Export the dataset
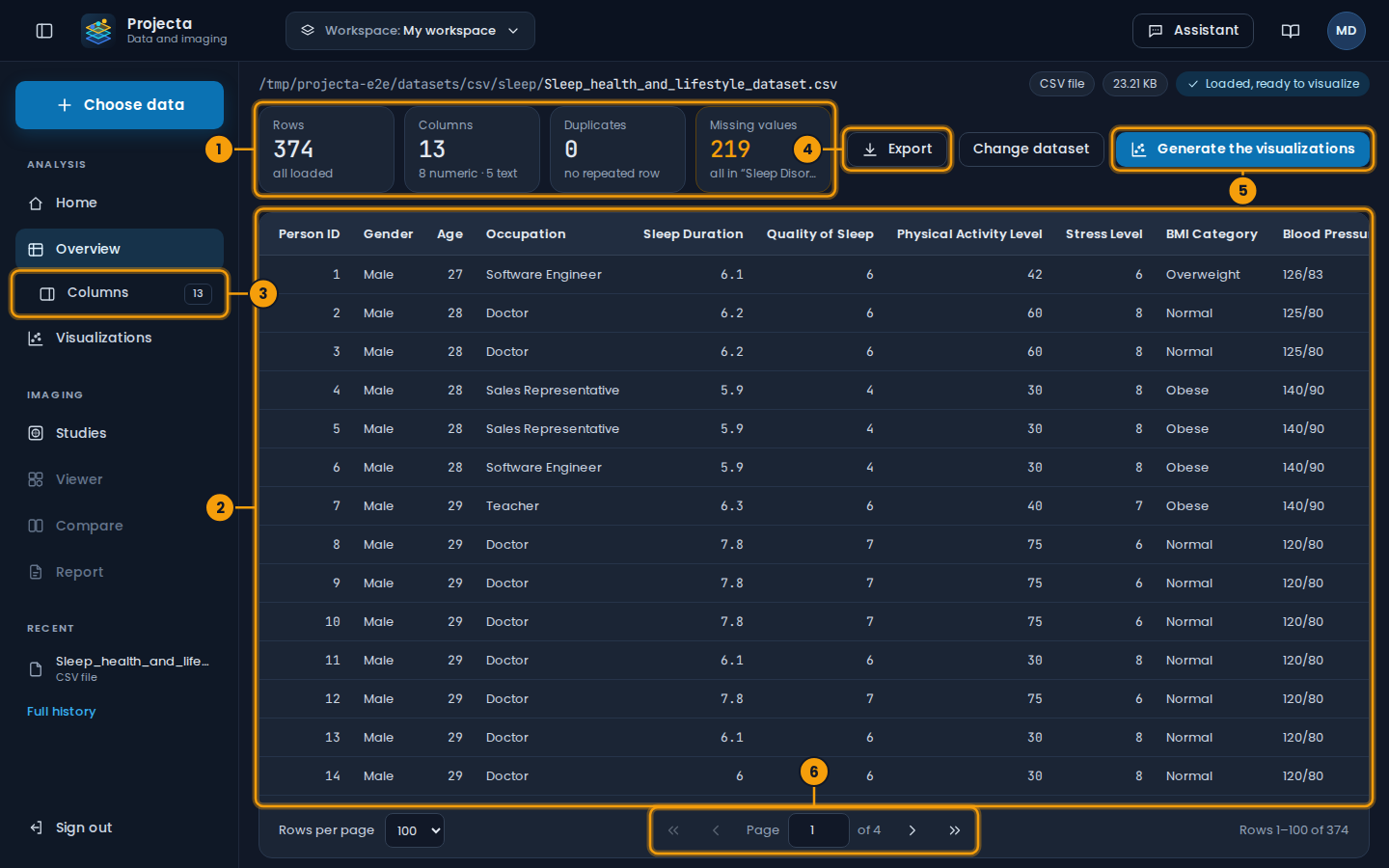Screen dimensions: 1389x868 (897, 149)
